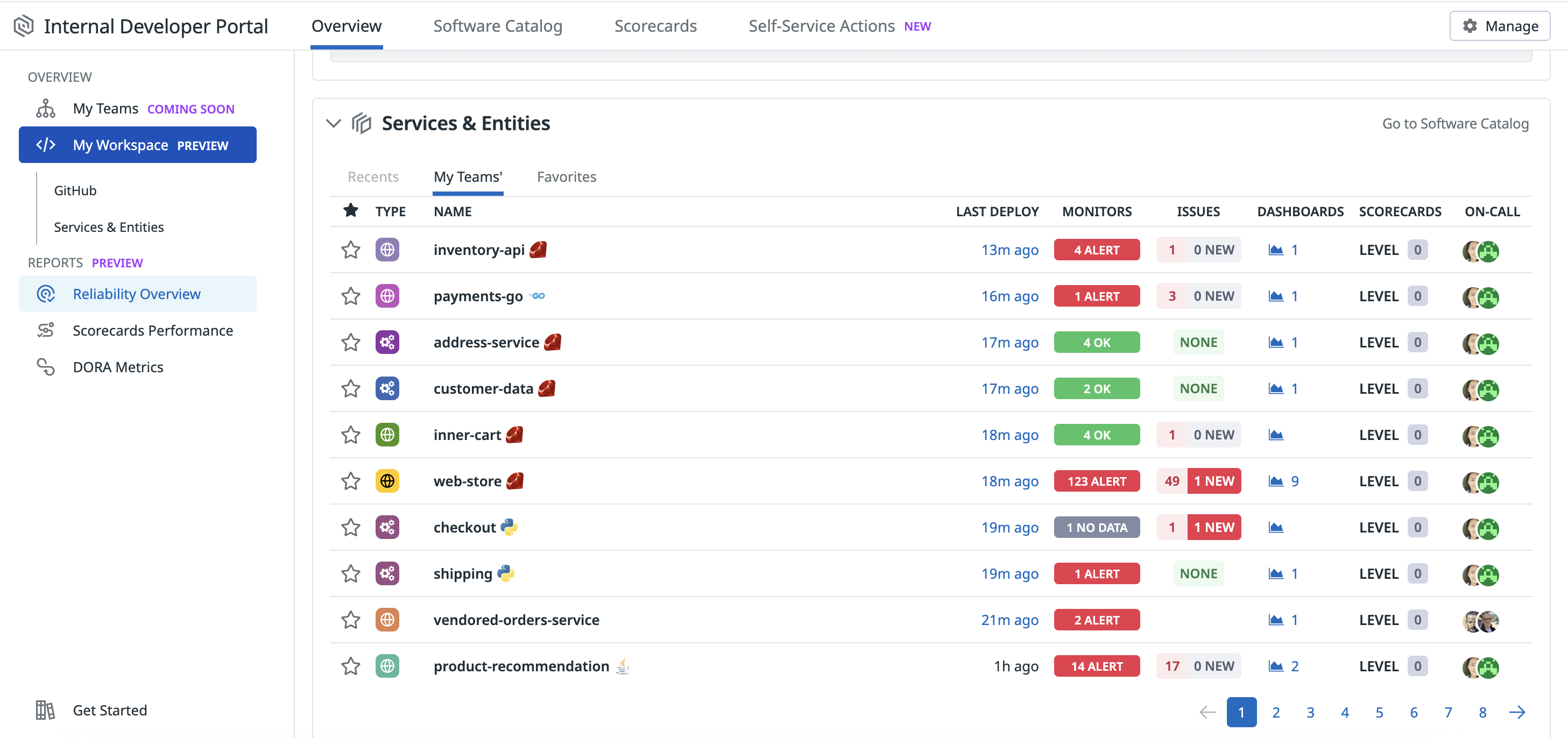Follow Go to Software Catalog link
Image resolution: width=1568 pixels, height=738 pixels.
click(1455, 124)
